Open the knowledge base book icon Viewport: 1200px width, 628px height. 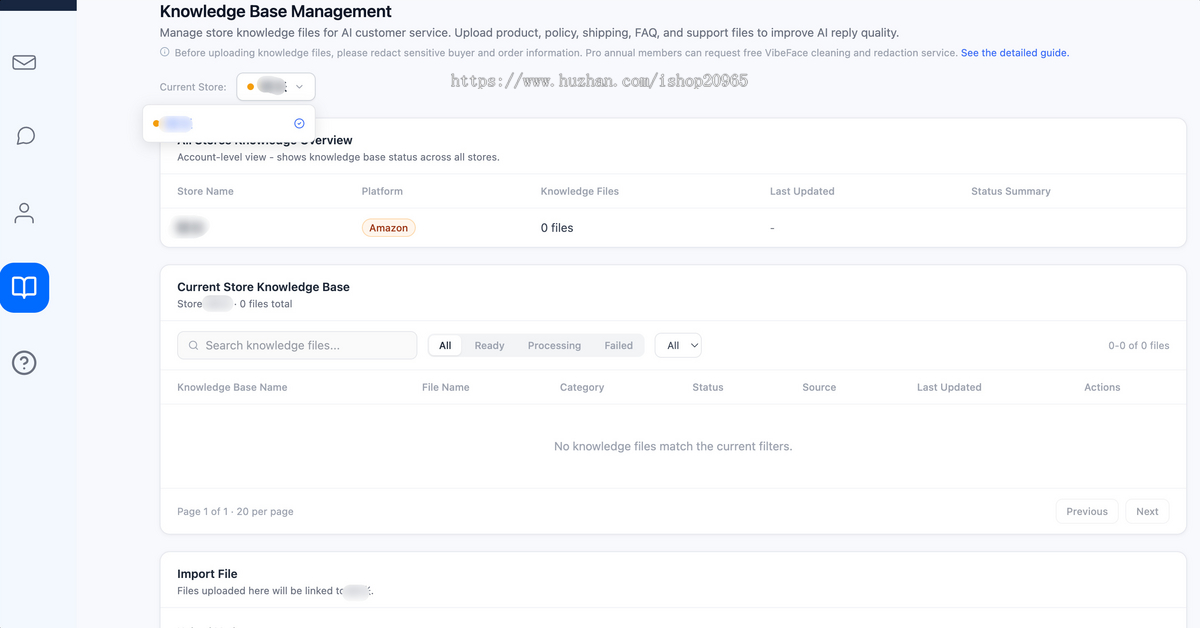pyautogui.click(x=24, y=288)
